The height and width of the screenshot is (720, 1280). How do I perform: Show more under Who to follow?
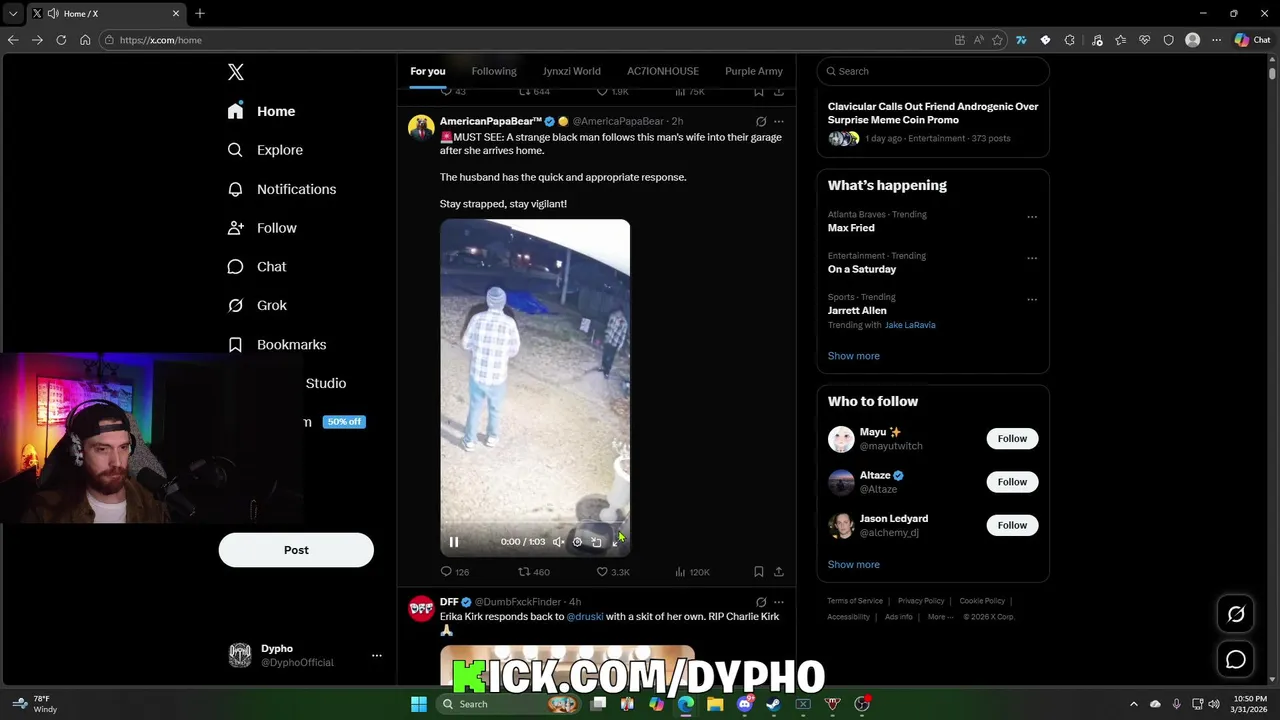point(854,565)
